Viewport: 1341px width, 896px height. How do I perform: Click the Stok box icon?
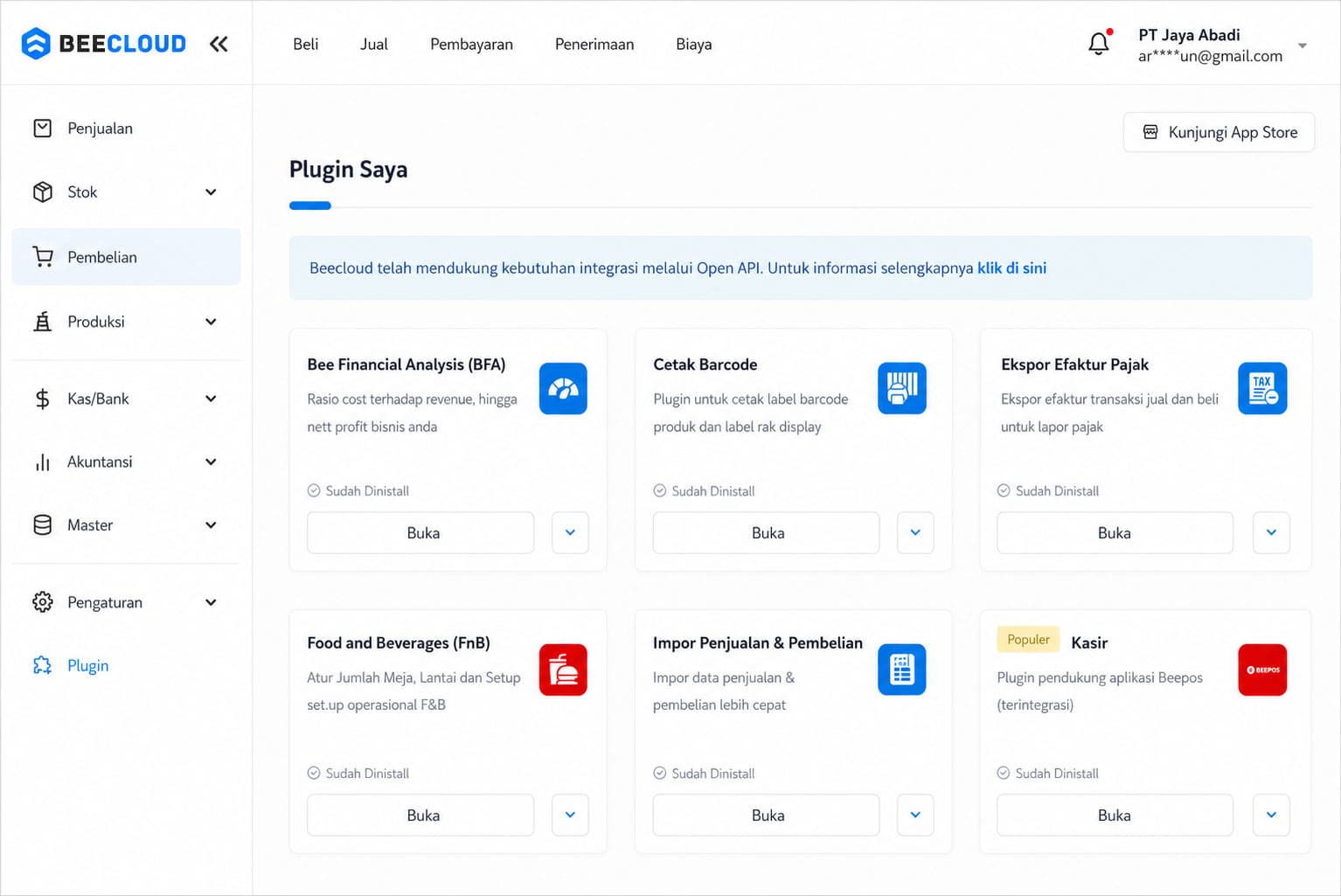pos(42,192)
